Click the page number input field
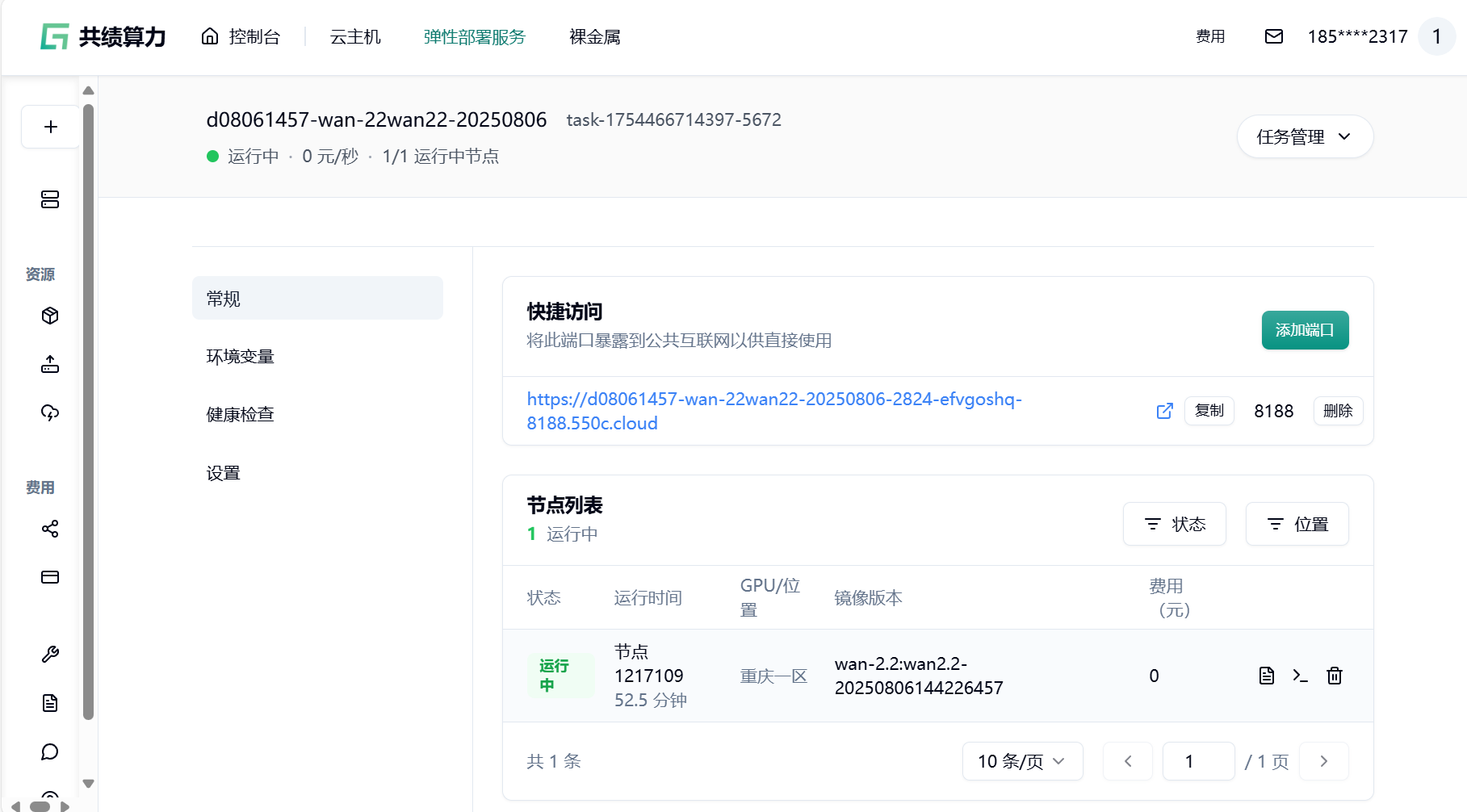 click(1198, 761)
